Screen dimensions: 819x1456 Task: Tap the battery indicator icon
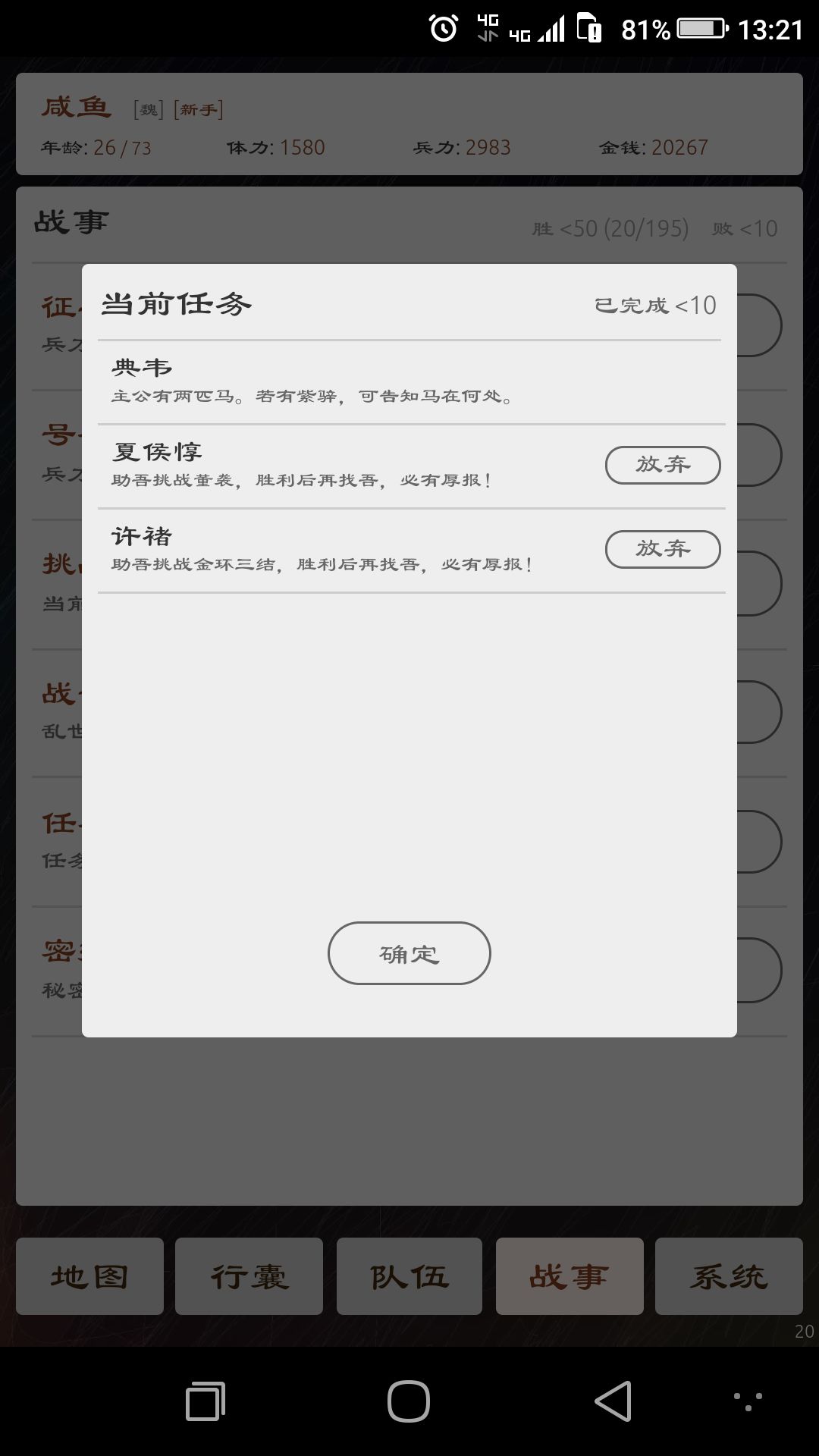[701, 29]
